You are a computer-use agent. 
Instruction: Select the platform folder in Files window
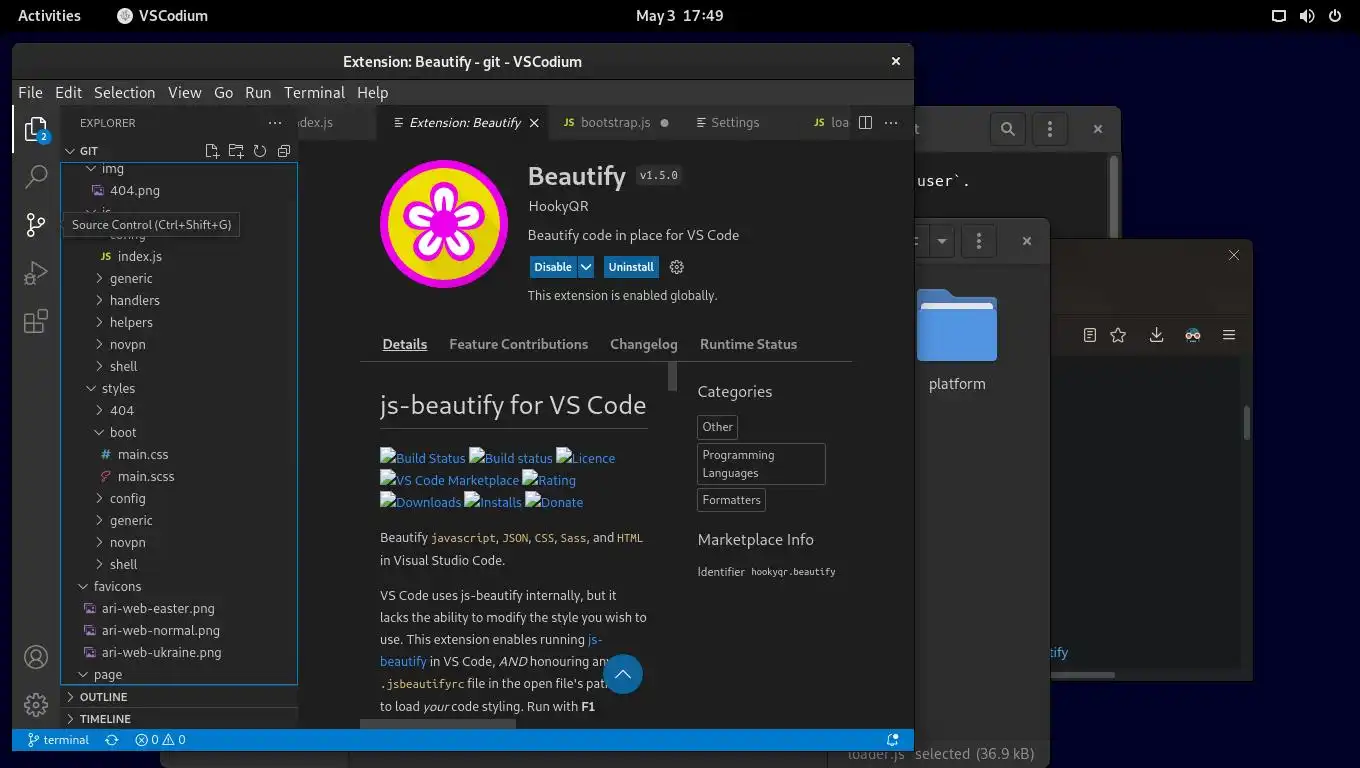click(957, 340)
